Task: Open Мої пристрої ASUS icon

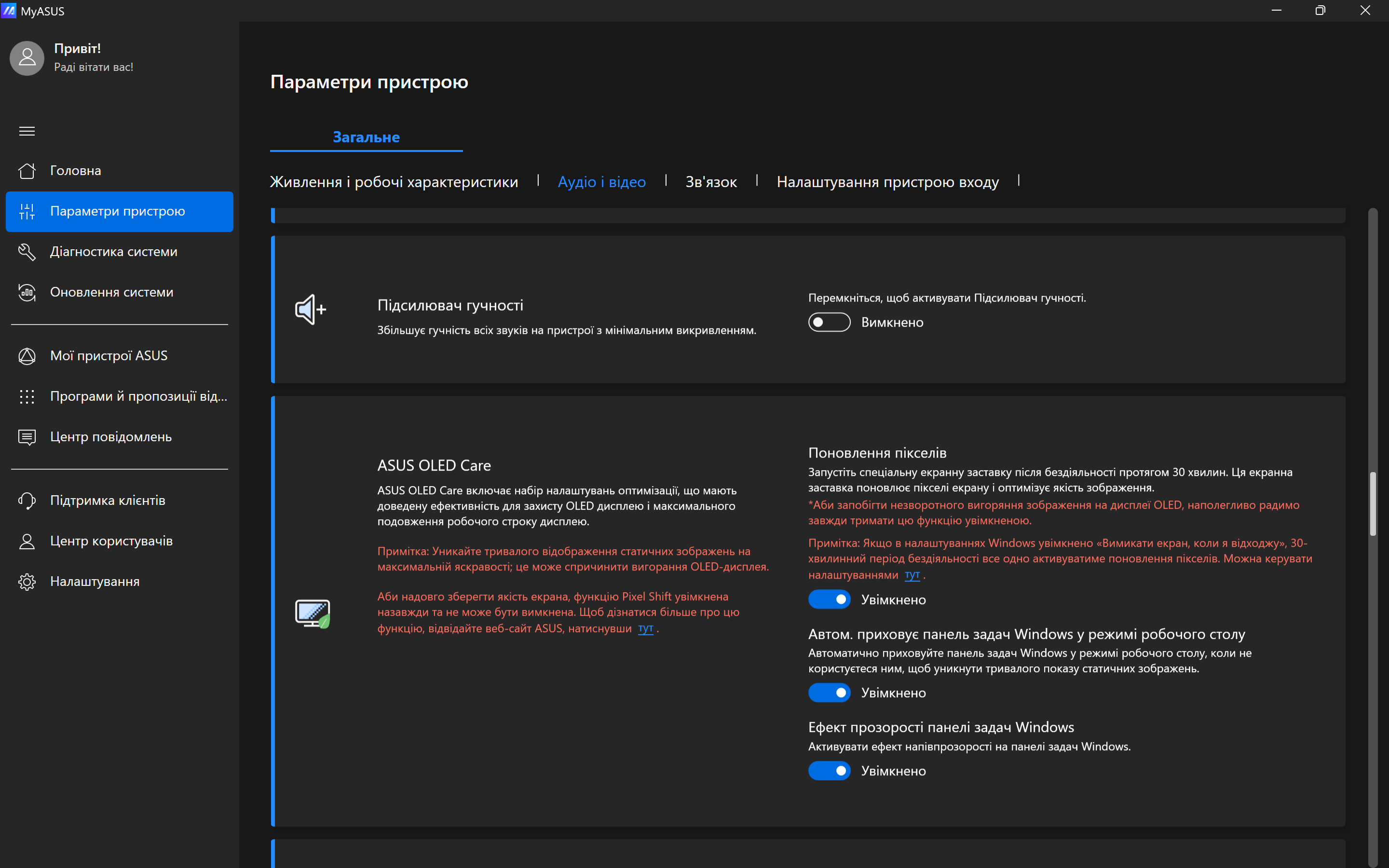Action: click(x=27, y=356)
